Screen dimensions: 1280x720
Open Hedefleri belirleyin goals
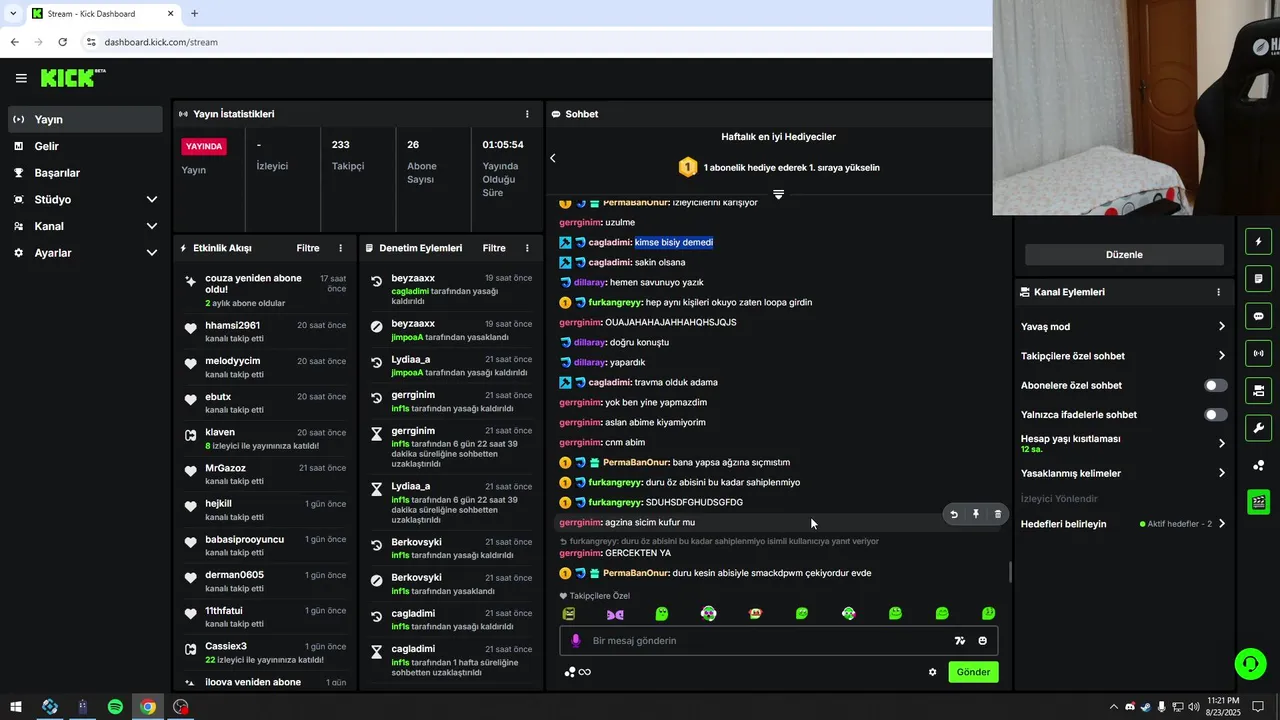click(x=1123, y=524)
